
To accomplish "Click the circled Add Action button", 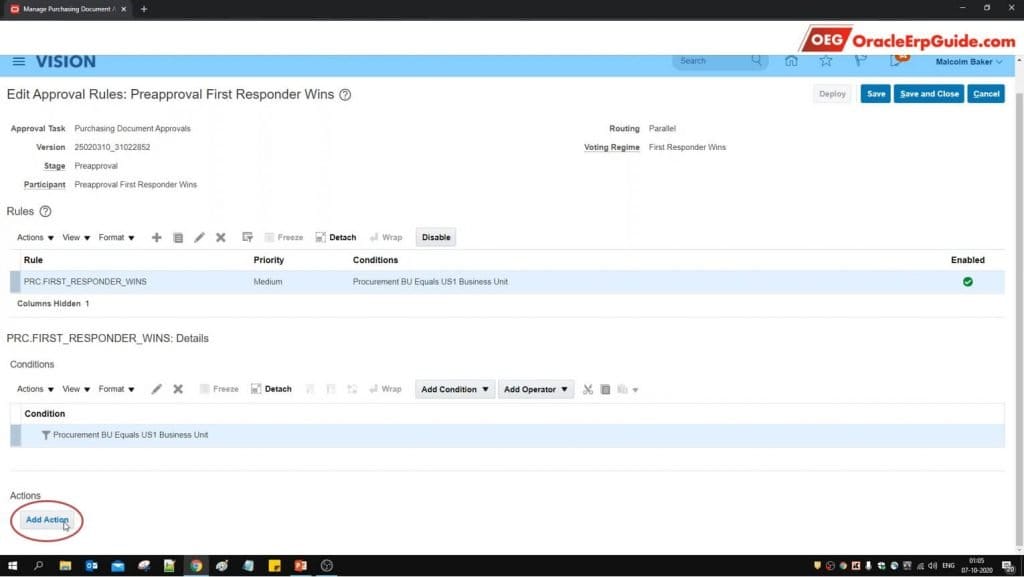I will tap(47, 520).
